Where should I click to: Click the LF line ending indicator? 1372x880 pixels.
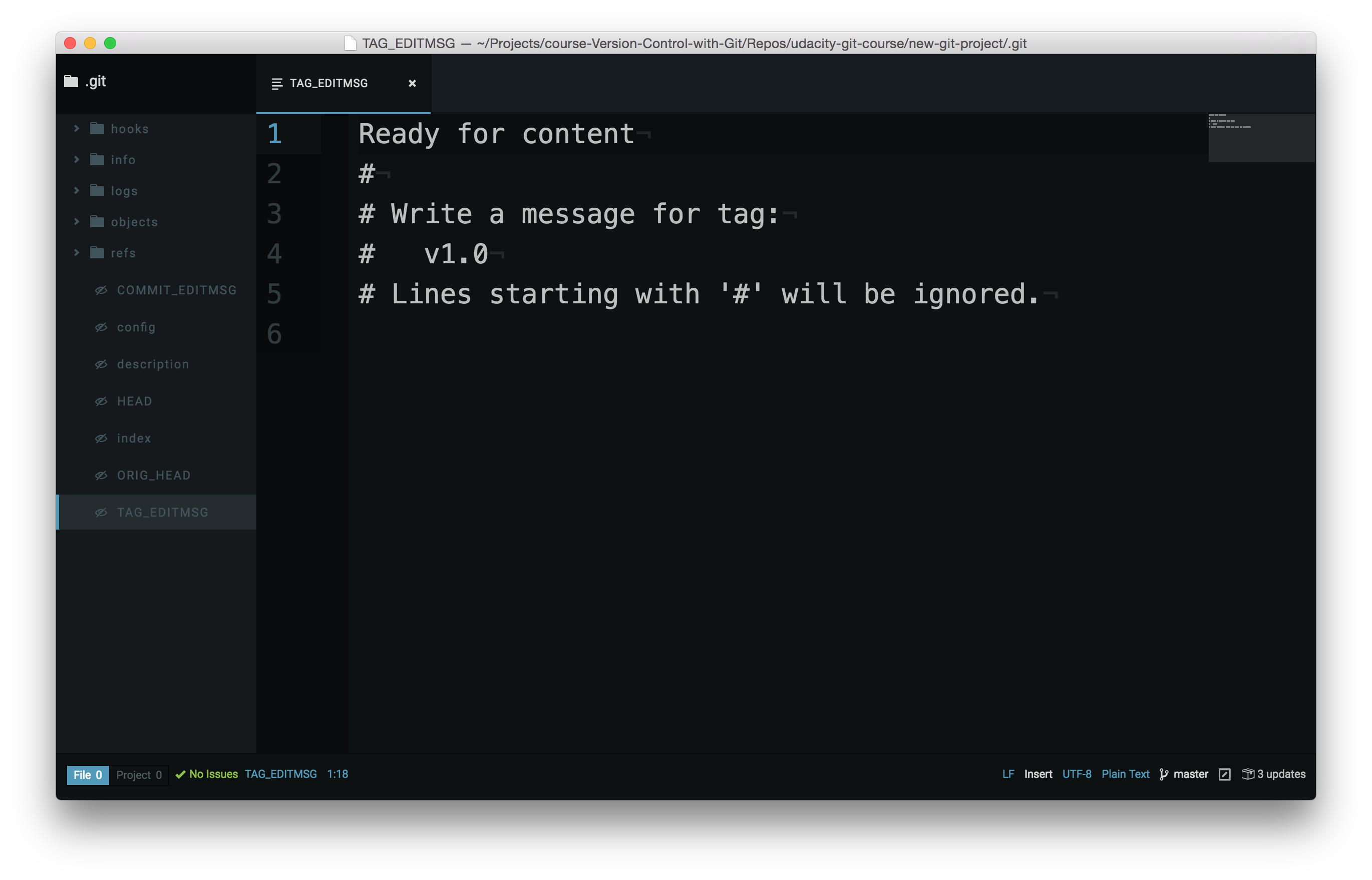(x=1007, y=774)
